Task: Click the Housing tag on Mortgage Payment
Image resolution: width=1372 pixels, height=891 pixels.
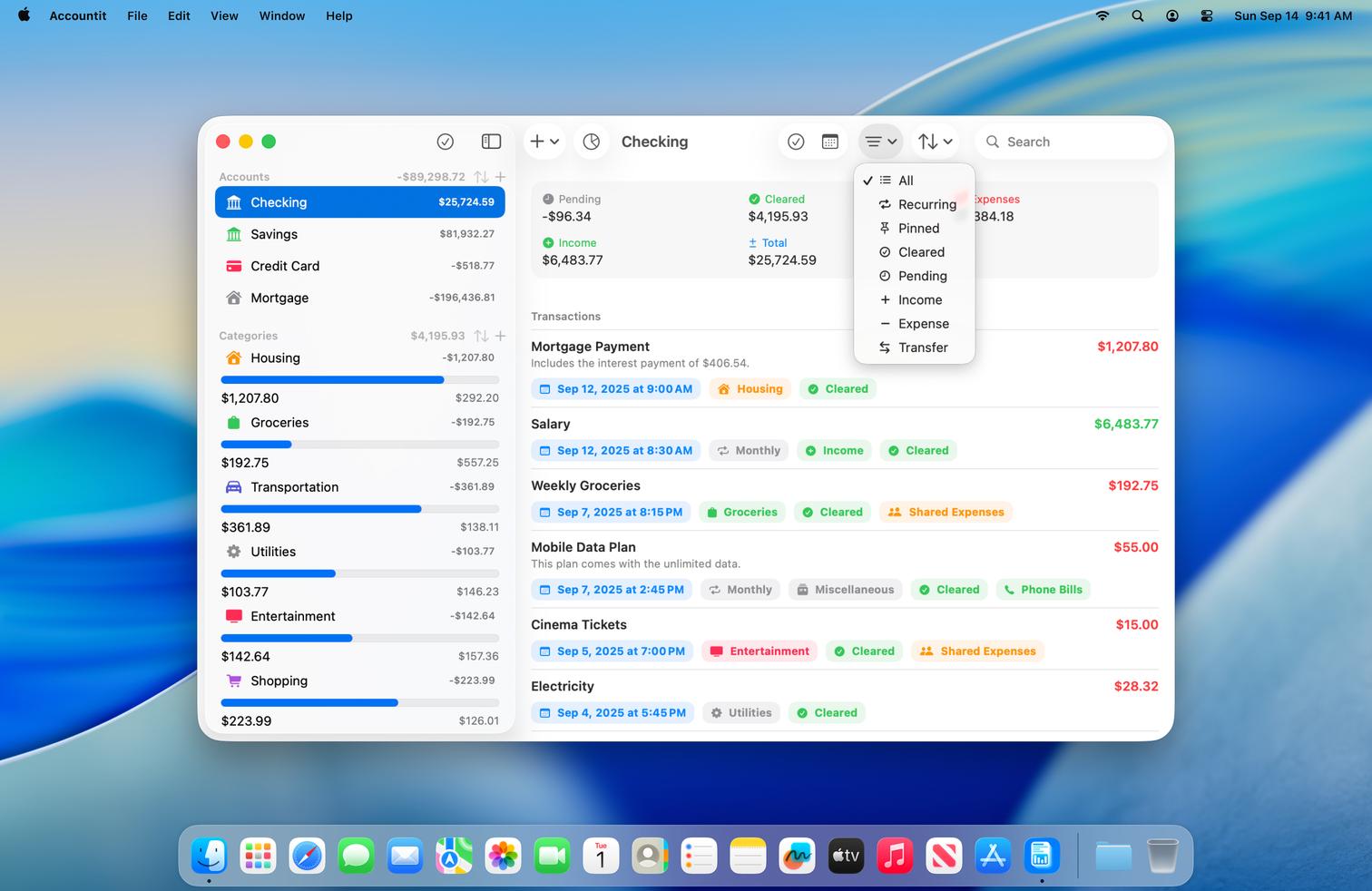Action: point(750,389)
